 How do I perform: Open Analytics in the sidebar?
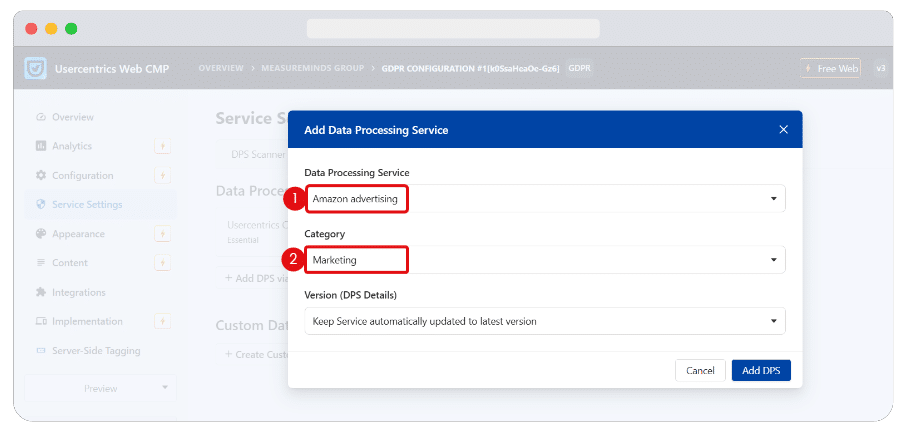[72, 146]
